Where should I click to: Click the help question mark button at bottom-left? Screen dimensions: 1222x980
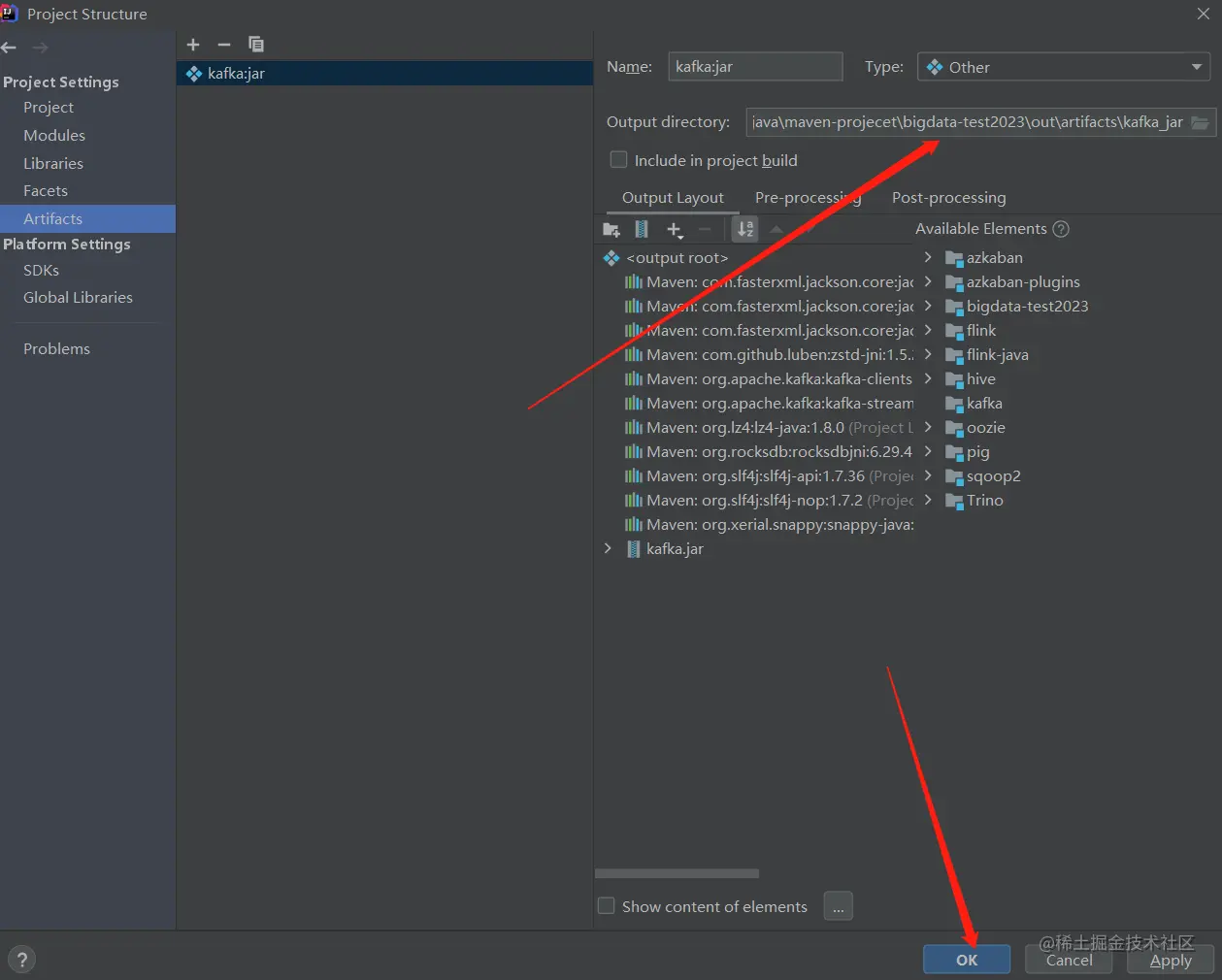21,960
